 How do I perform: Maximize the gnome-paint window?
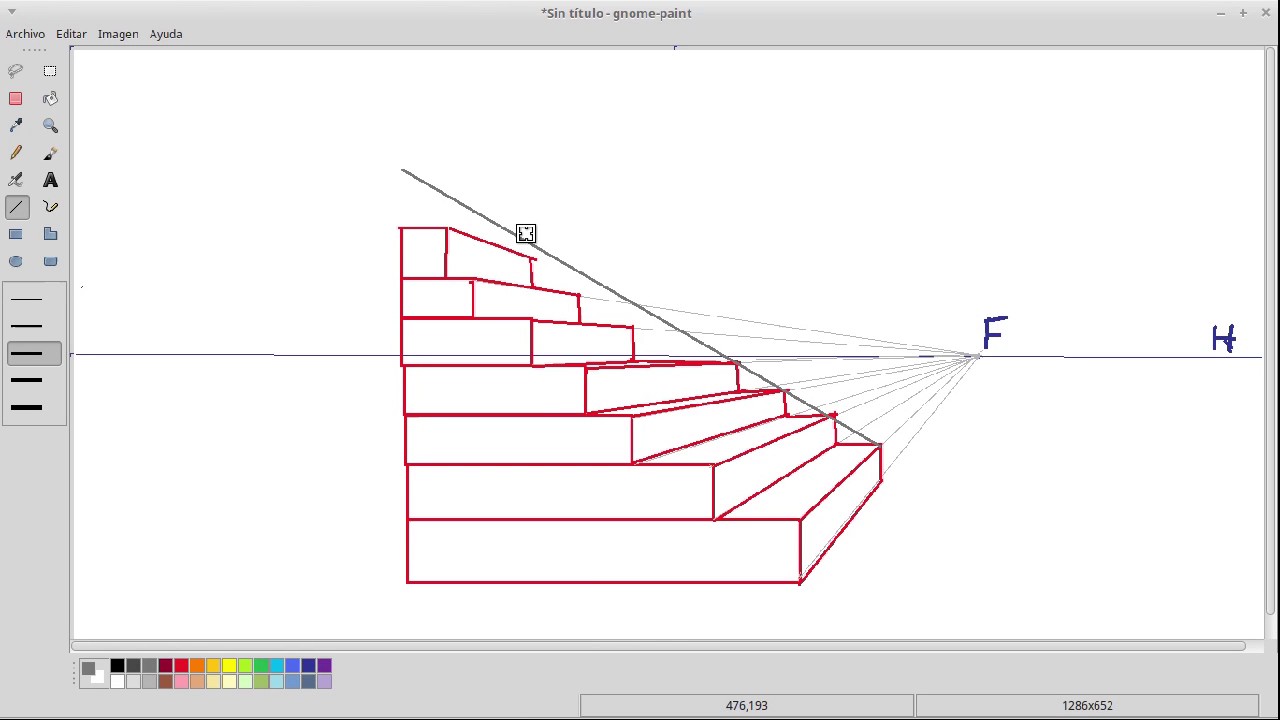coord(1243,13)
